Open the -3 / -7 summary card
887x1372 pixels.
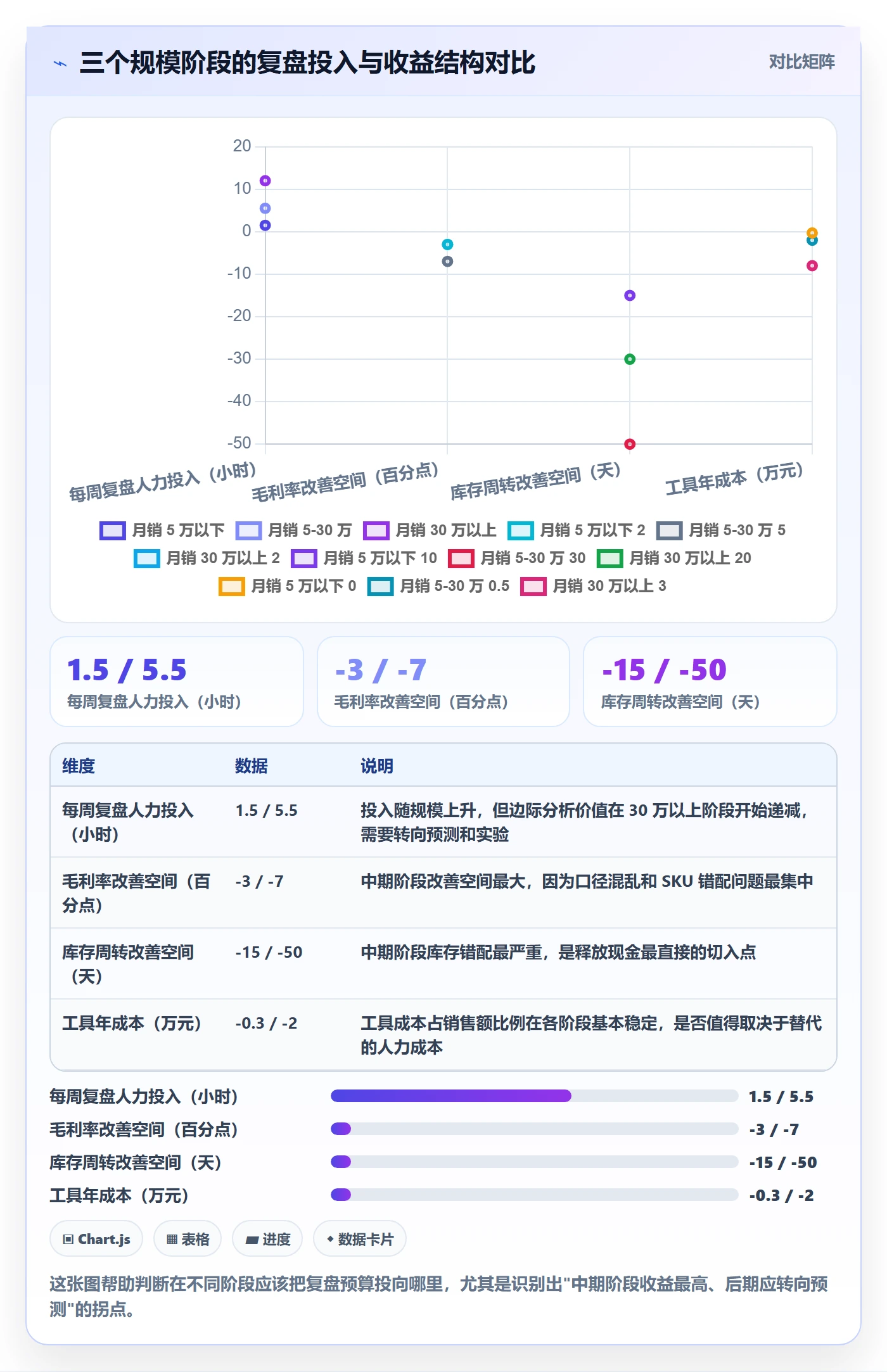pyautogui.click(x=443, y=682)
